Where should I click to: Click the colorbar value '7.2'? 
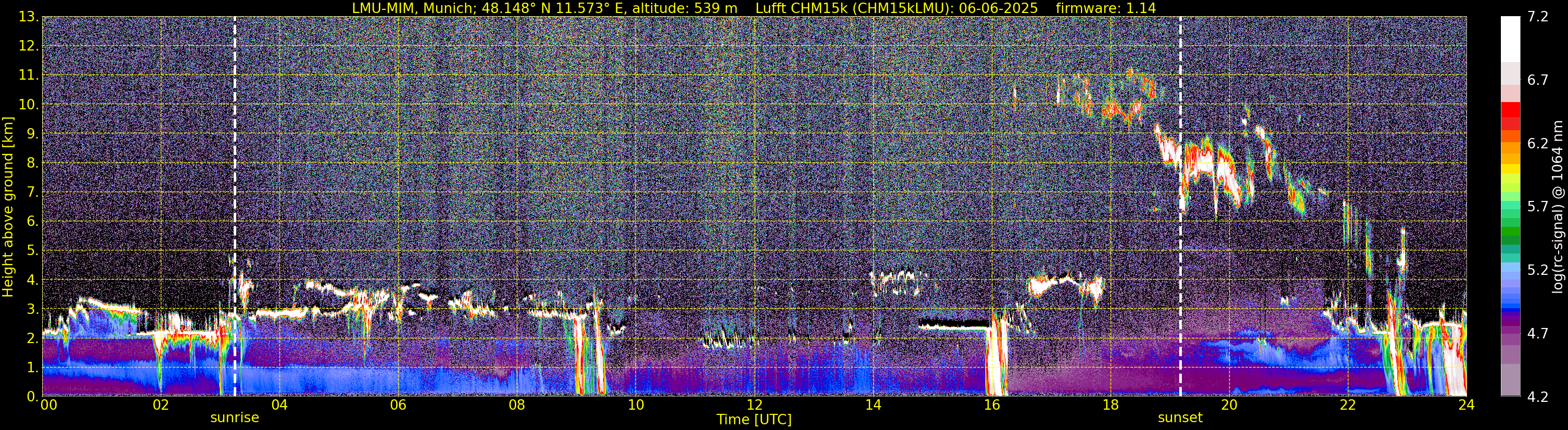[1538, 17]
